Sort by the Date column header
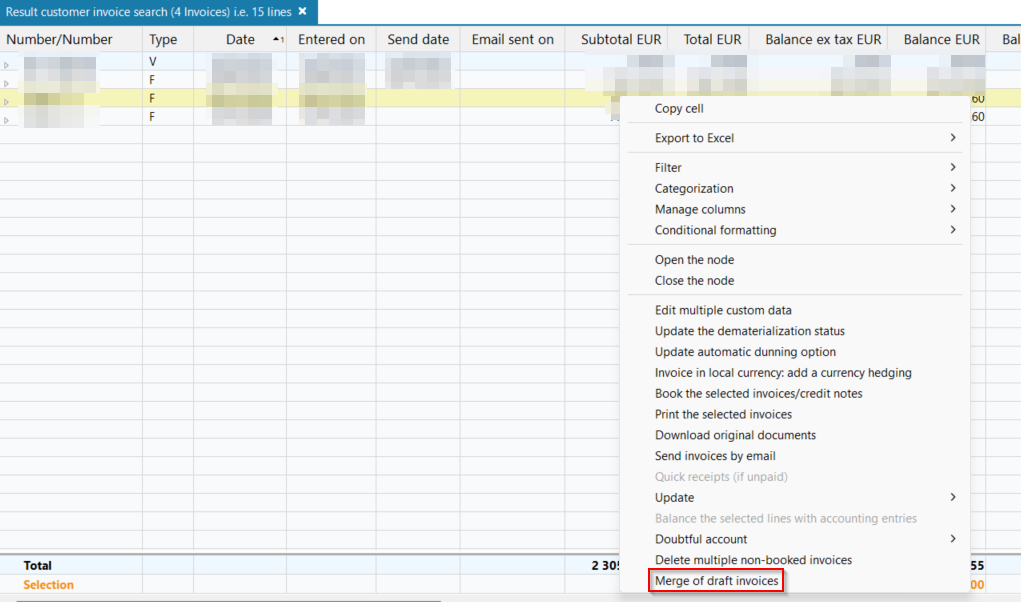Viewport: 1021px width, 602px height. [240, 40]
